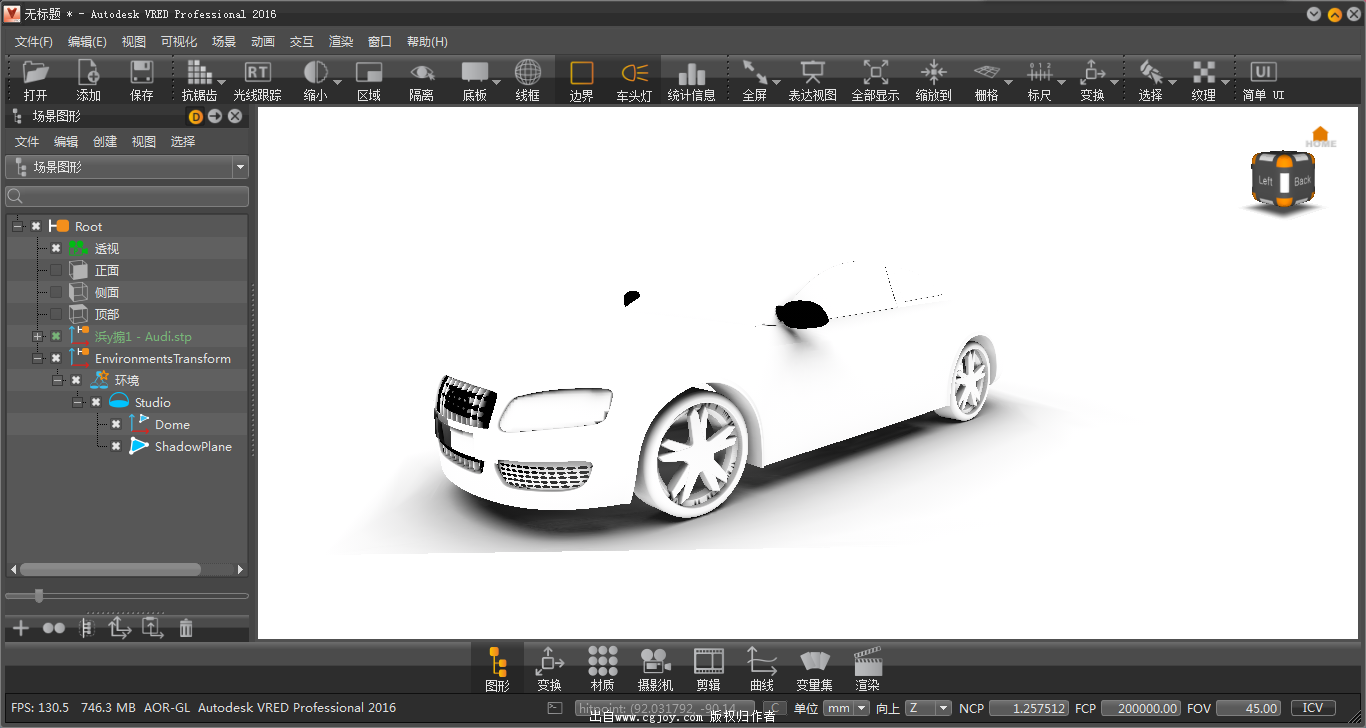1366x728 pixels.
Task: Open the 曲线 curve editor module
Action: pos(762,669)
